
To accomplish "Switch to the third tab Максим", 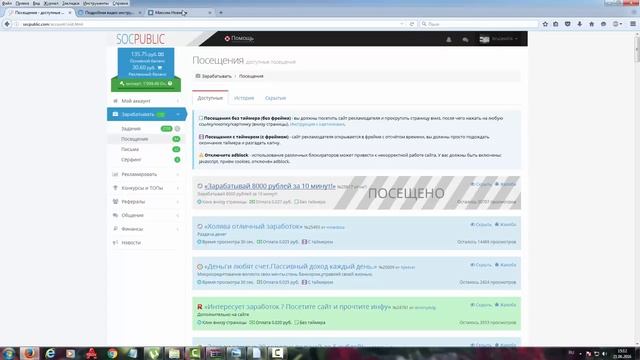I will pos(180,13).
